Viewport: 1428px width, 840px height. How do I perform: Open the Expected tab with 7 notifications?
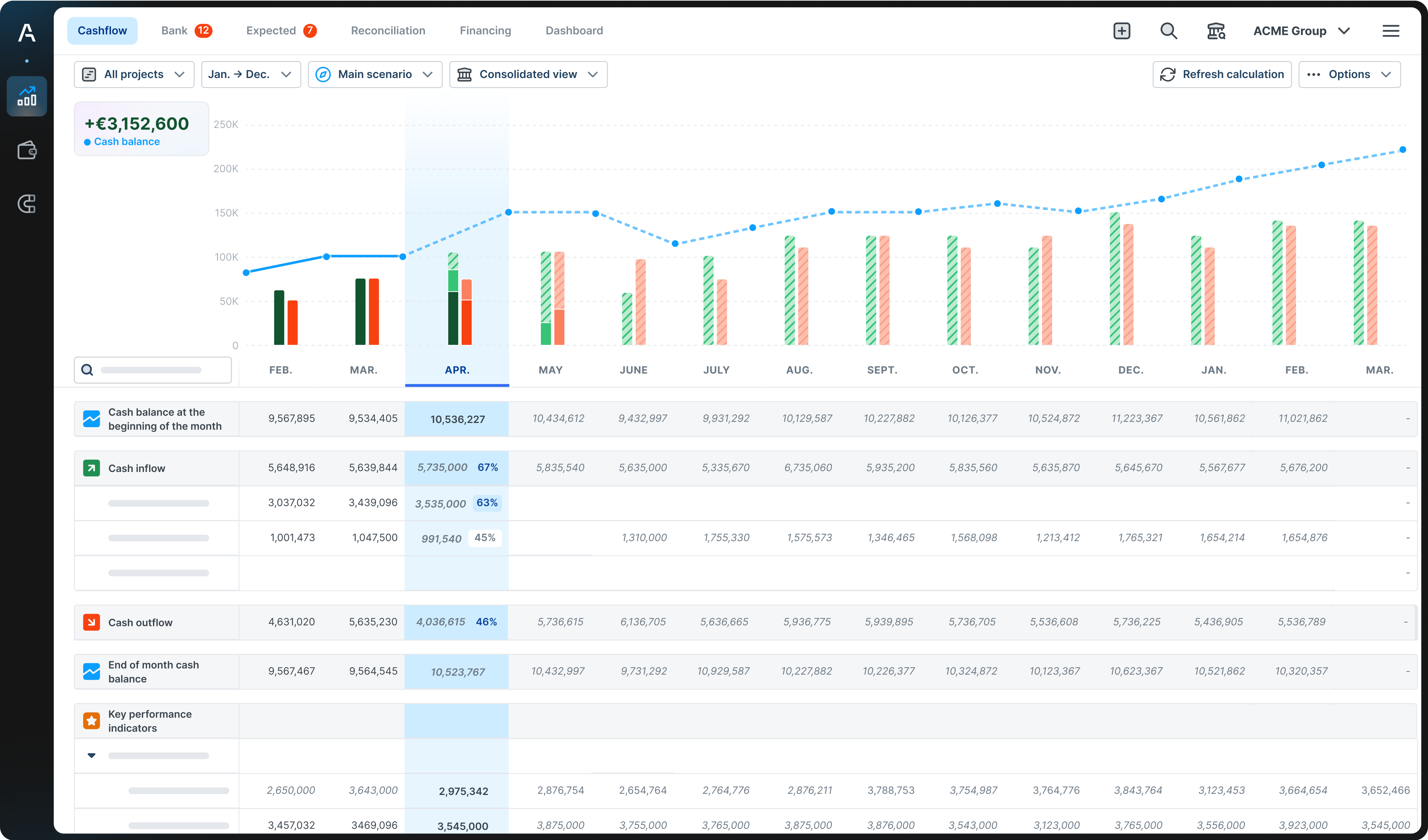point(280,30)
